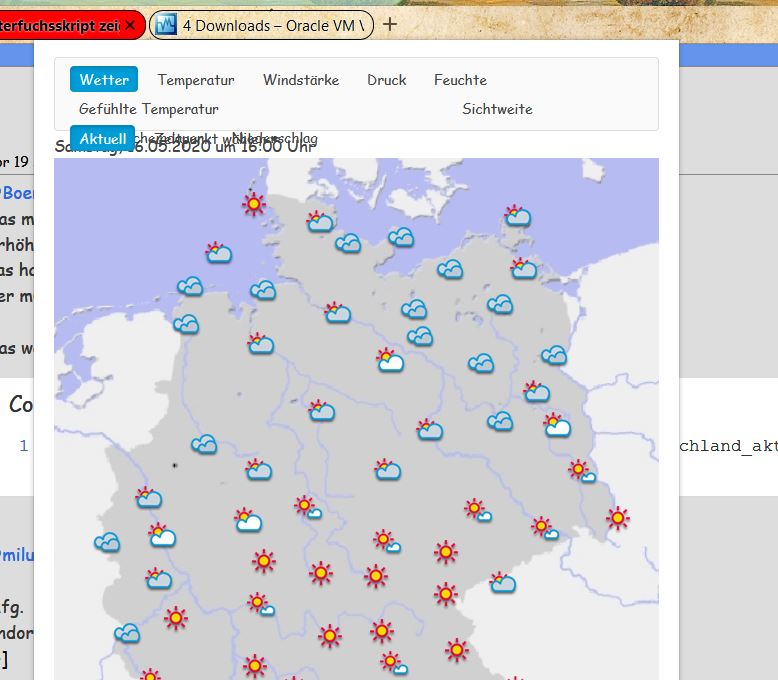778x680 pixels.
Task: Display the Sichtweite map
Action: coord(497,109)
